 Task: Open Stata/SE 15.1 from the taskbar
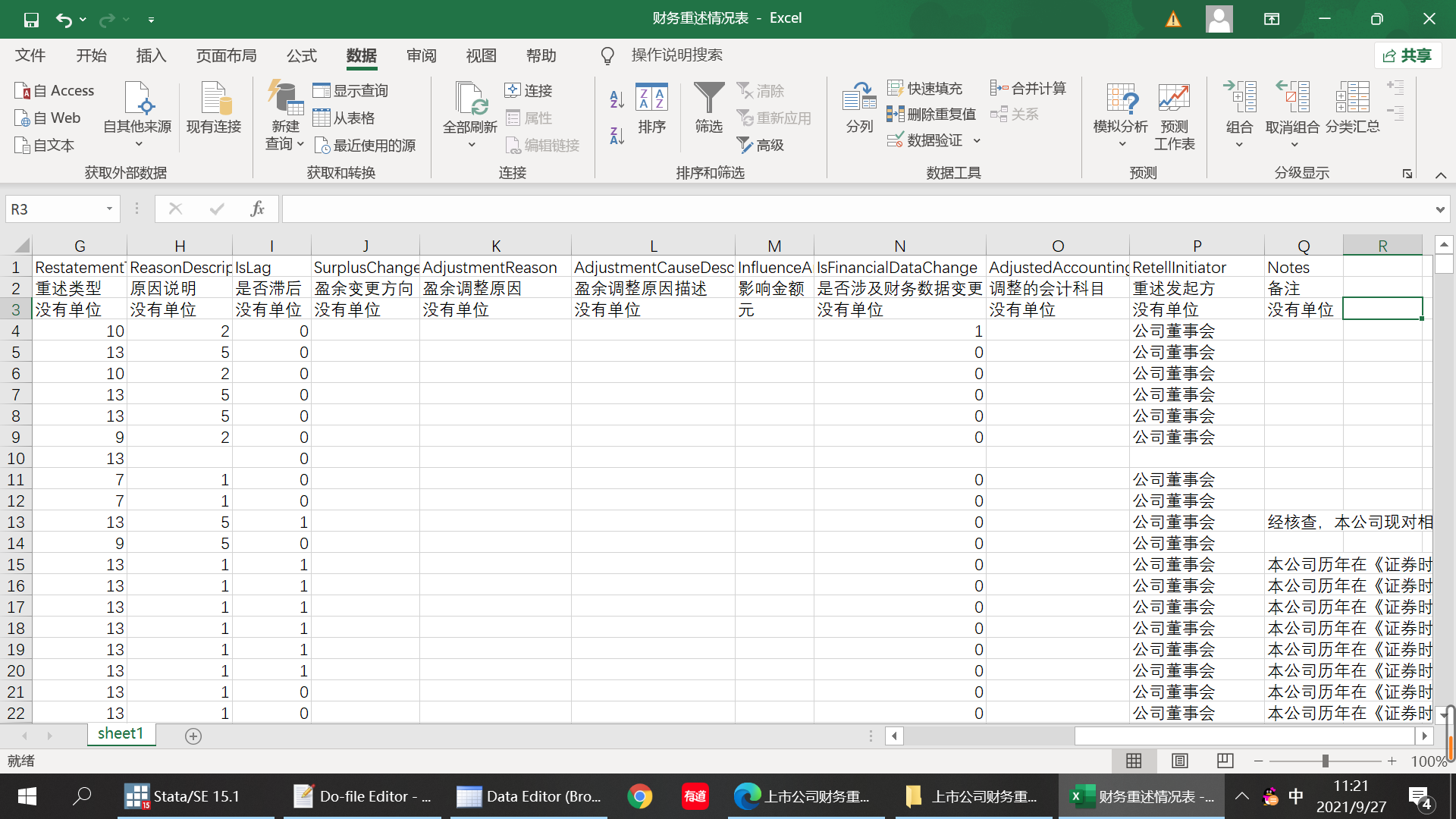point(183,796)
